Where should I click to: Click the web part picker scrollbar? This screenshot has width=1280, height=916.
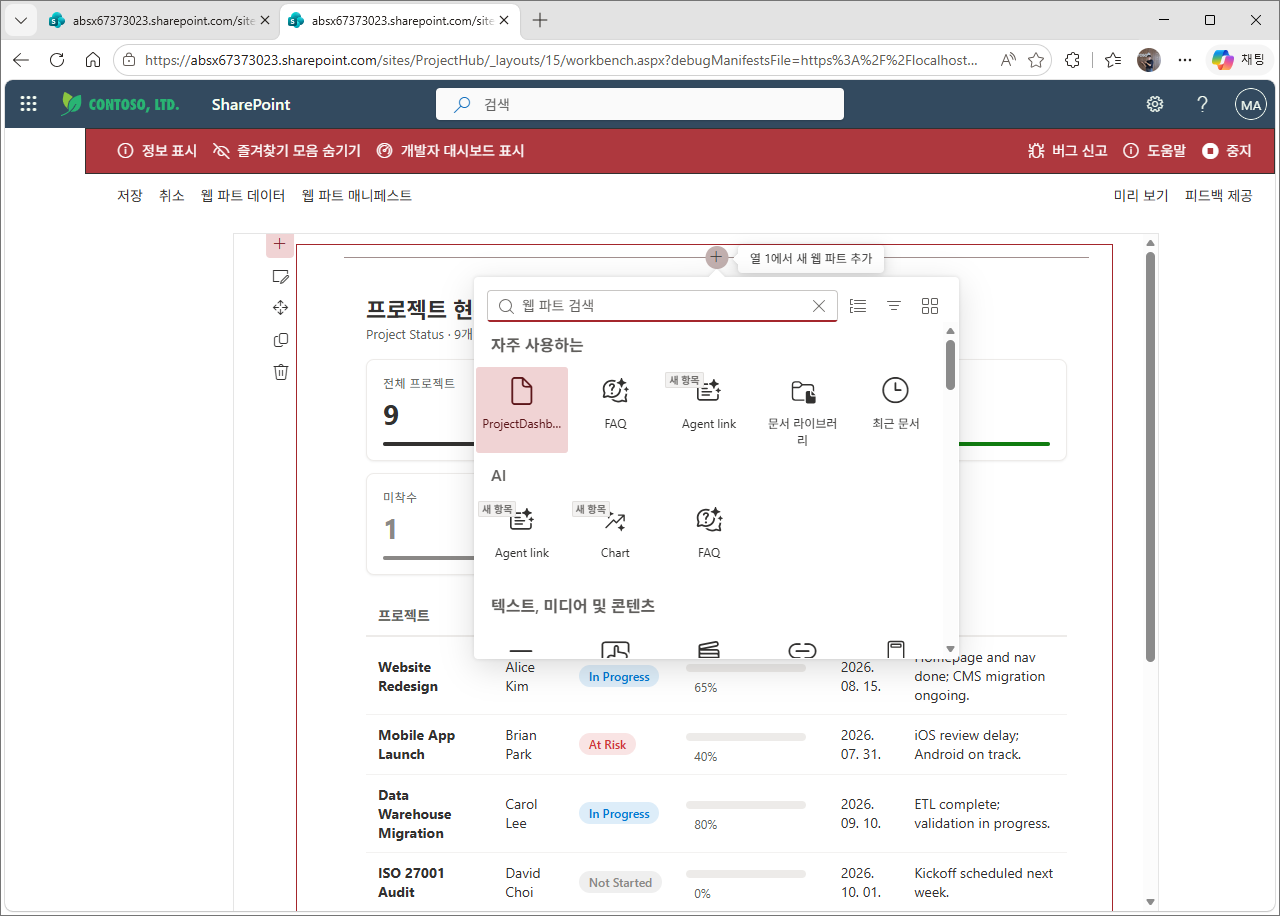click(950, 364)
